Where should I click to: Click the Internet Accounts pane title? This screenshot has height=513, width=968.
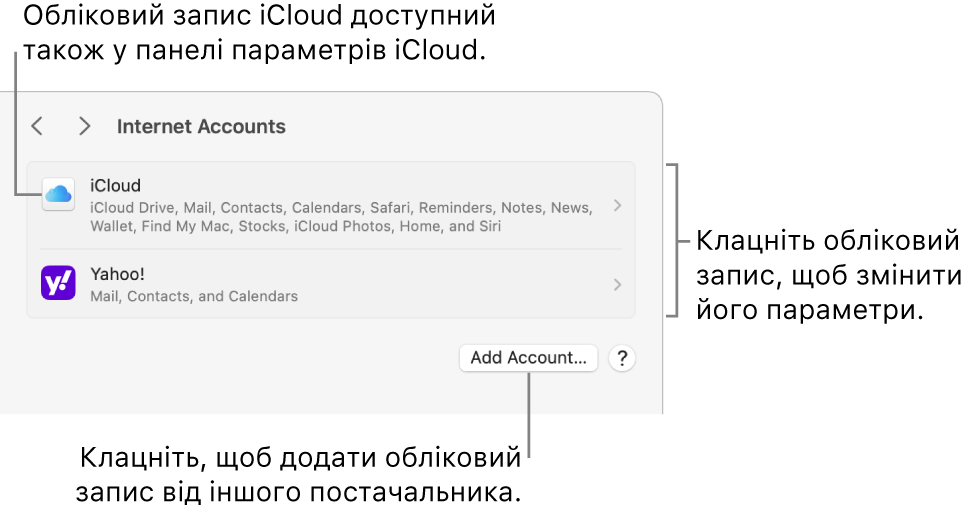[x=201, y=127]
